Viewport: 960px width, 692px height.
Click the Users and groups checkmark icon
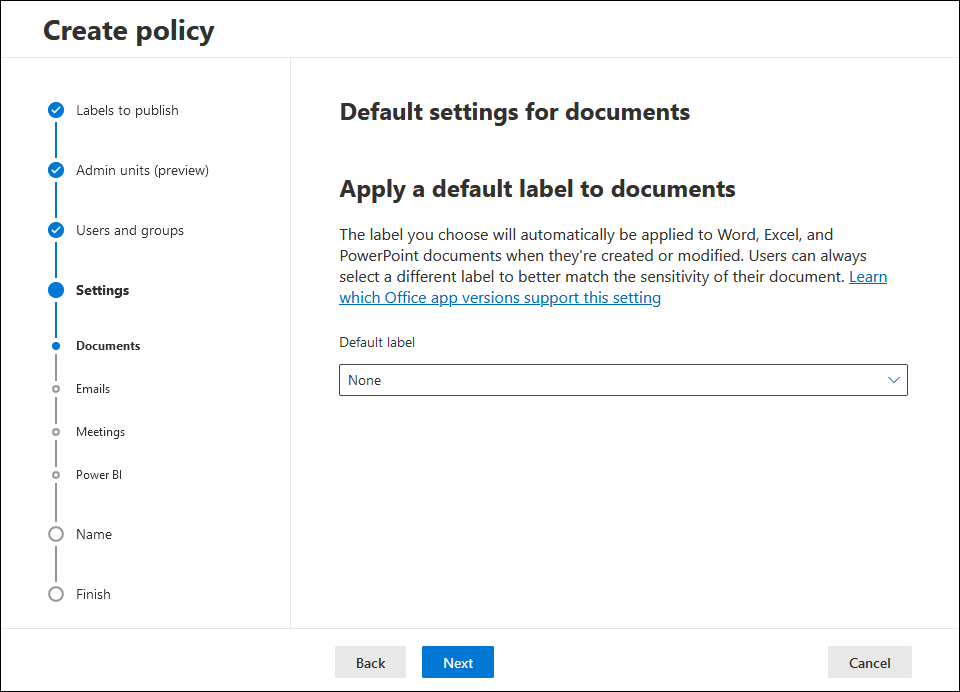[x=56, y=230]
